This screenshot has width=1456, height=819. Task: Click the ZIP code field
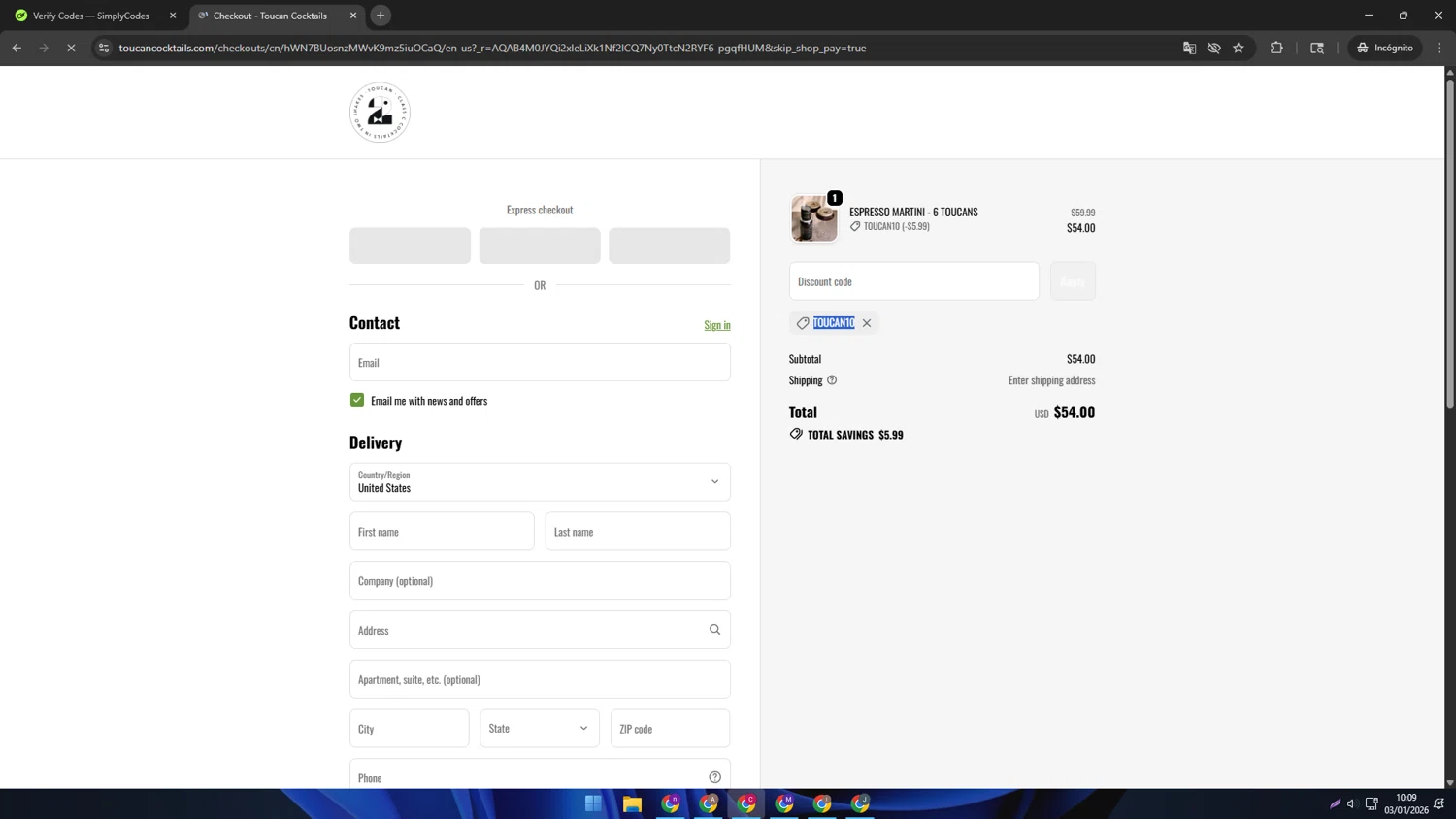pos(670,728)
